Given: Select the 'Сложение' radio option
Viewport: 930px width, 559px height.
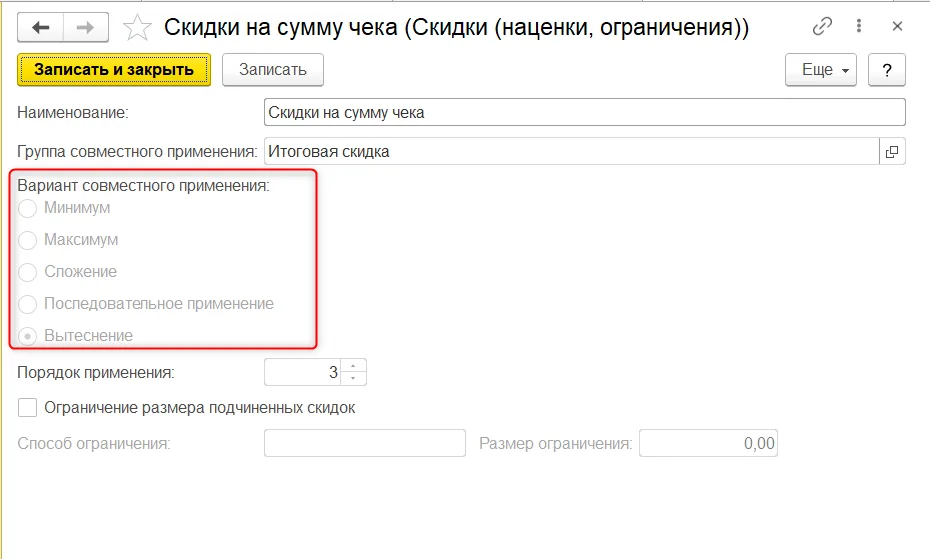Looking at the screenshot, I should pyautogui.click(x=27, y=272).
